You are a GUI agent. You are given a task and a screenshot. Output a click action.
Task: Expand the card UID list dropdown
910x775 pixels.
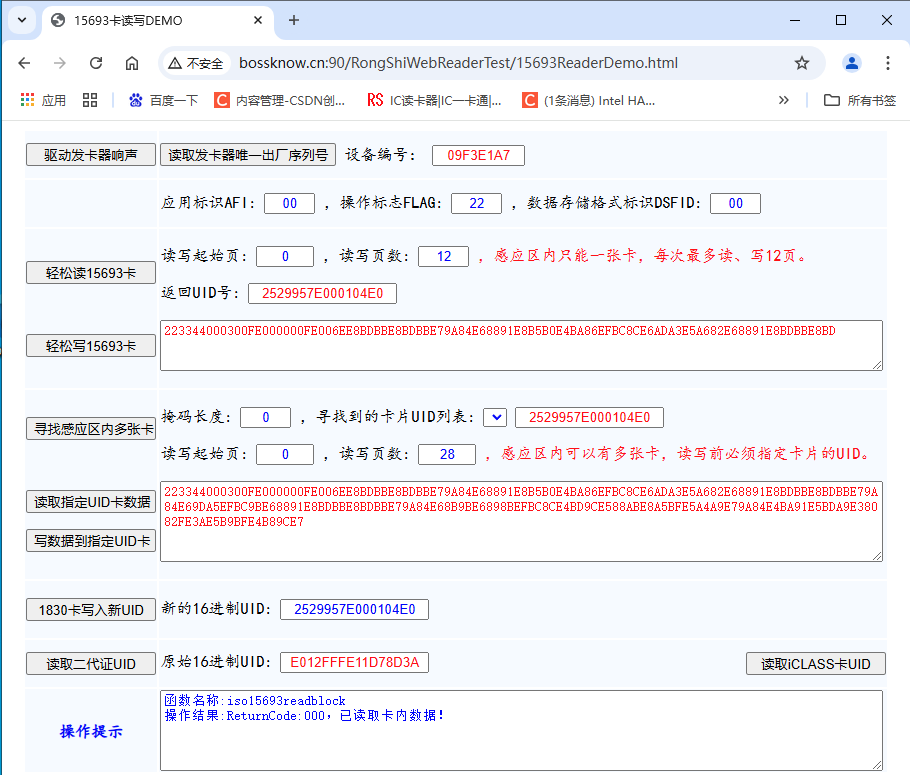(x=495, y=417)
